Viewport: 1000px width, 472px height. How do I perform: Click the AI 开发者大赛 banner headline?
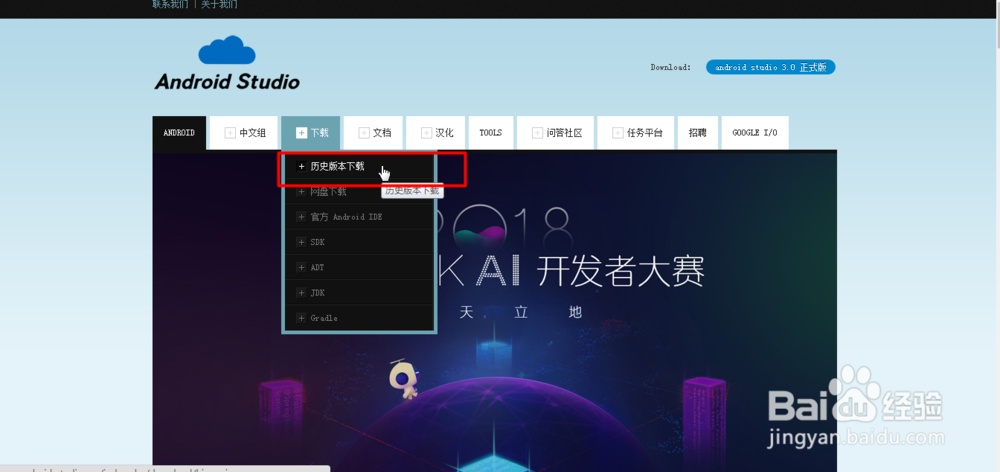click(x=591, y=272)
